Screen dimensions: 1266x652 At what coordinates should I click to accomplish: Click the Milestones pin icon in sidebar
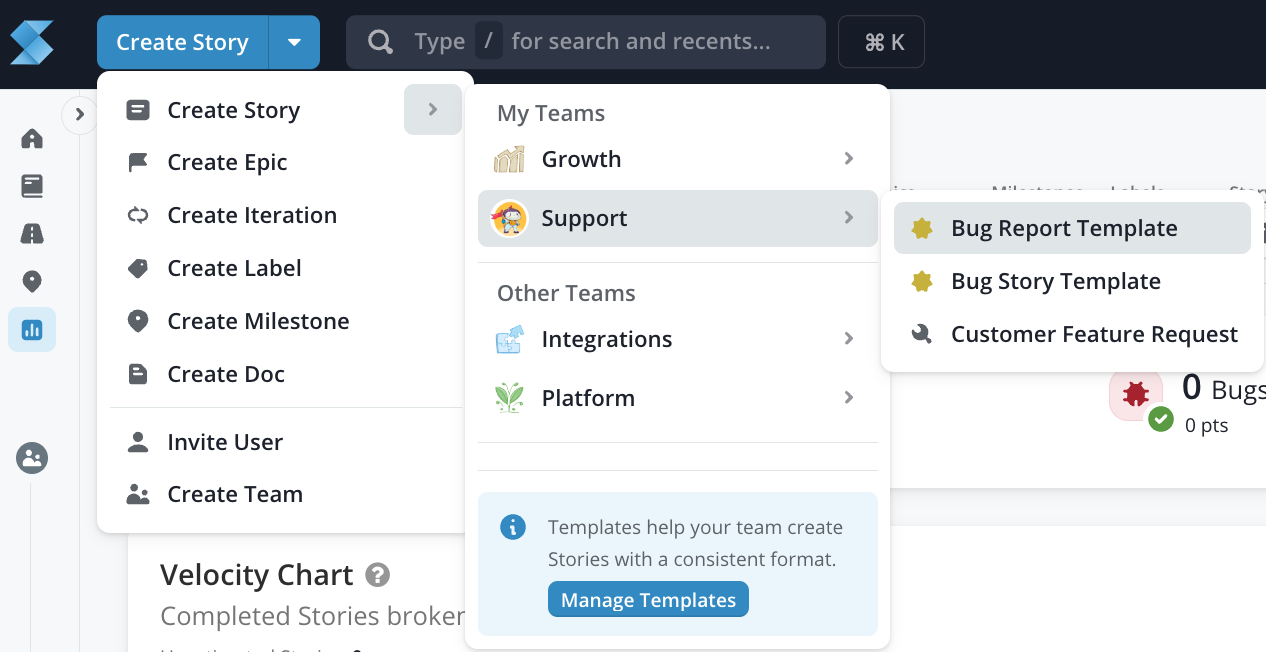(32, 282)
